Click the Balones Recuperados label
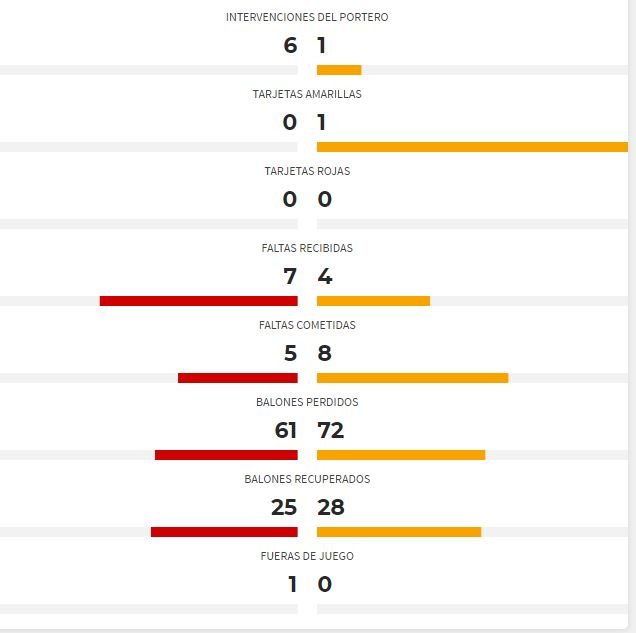This screenshot has width=636, height=633. coord(307,479)
